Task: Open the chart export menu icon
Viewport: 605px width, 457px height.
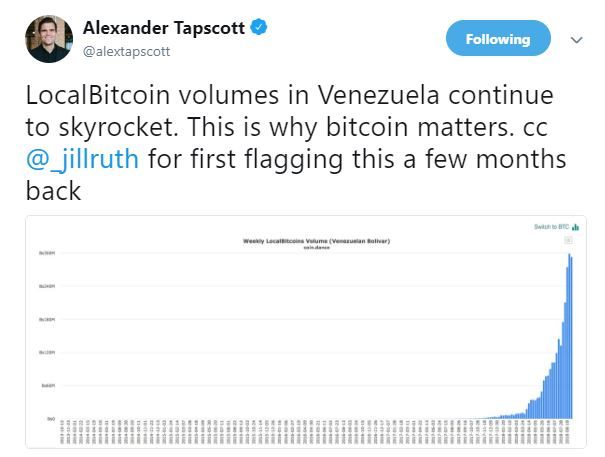Action: tap(569, 240)
